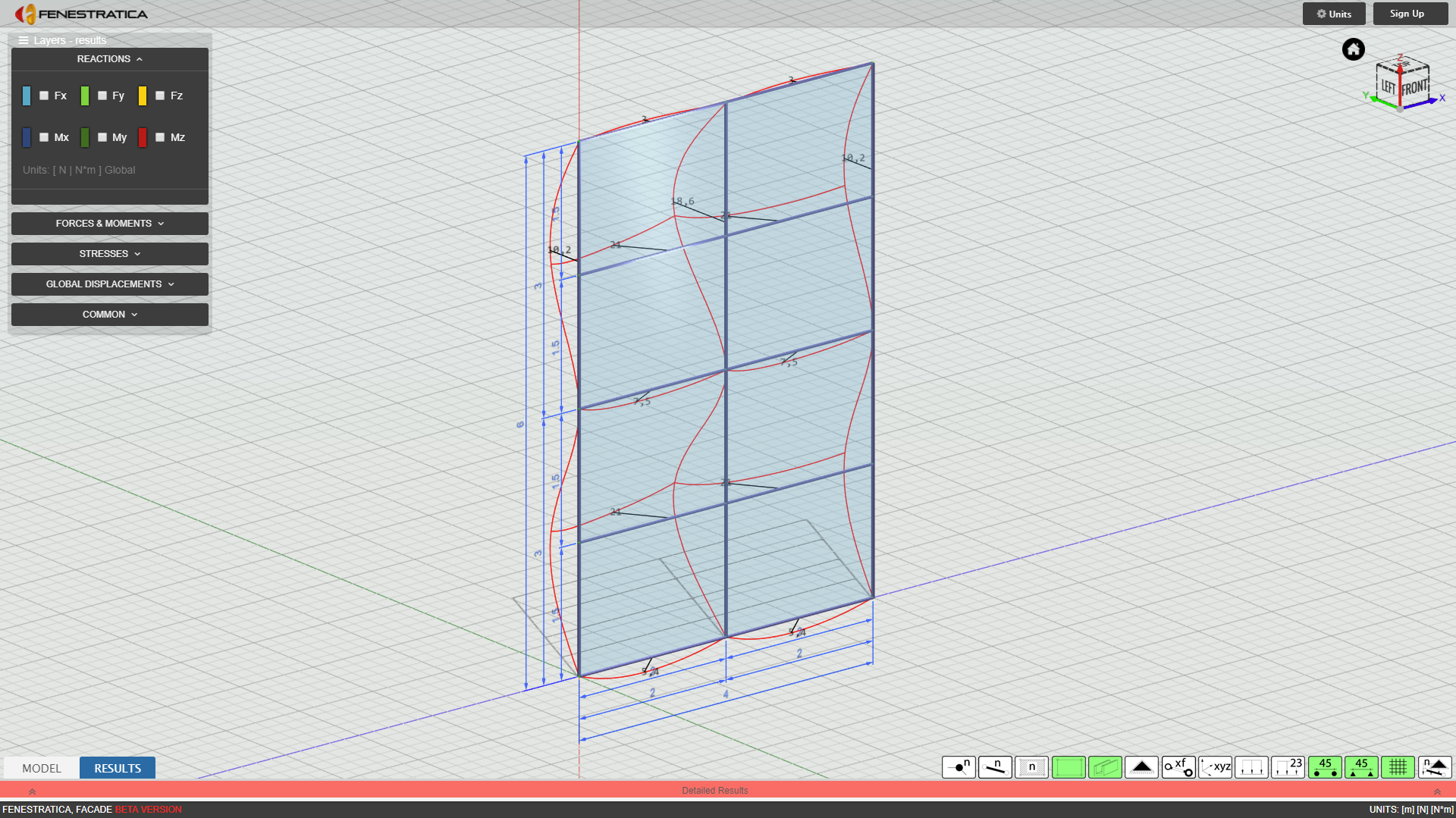
Task: Click the red Mz color swatch
Action: click(143, 137)
